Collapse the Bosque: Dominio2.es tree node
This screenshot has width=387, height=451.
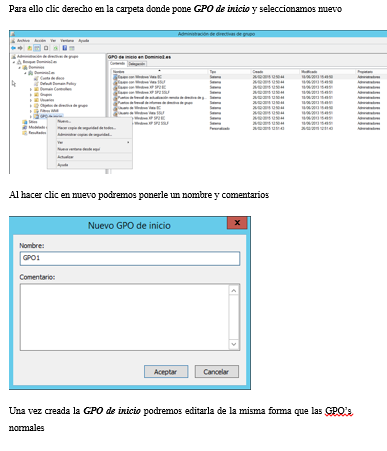(14, 62)
